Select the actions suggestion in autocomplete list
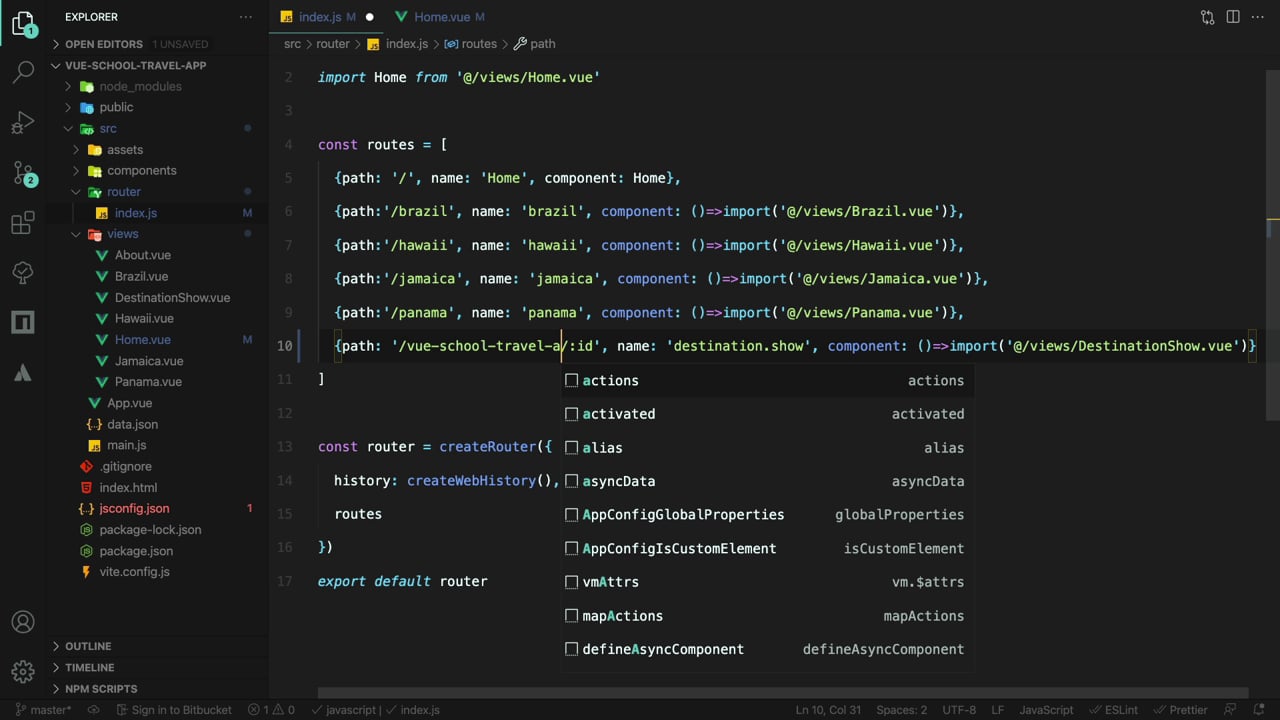 pos(767,380)
